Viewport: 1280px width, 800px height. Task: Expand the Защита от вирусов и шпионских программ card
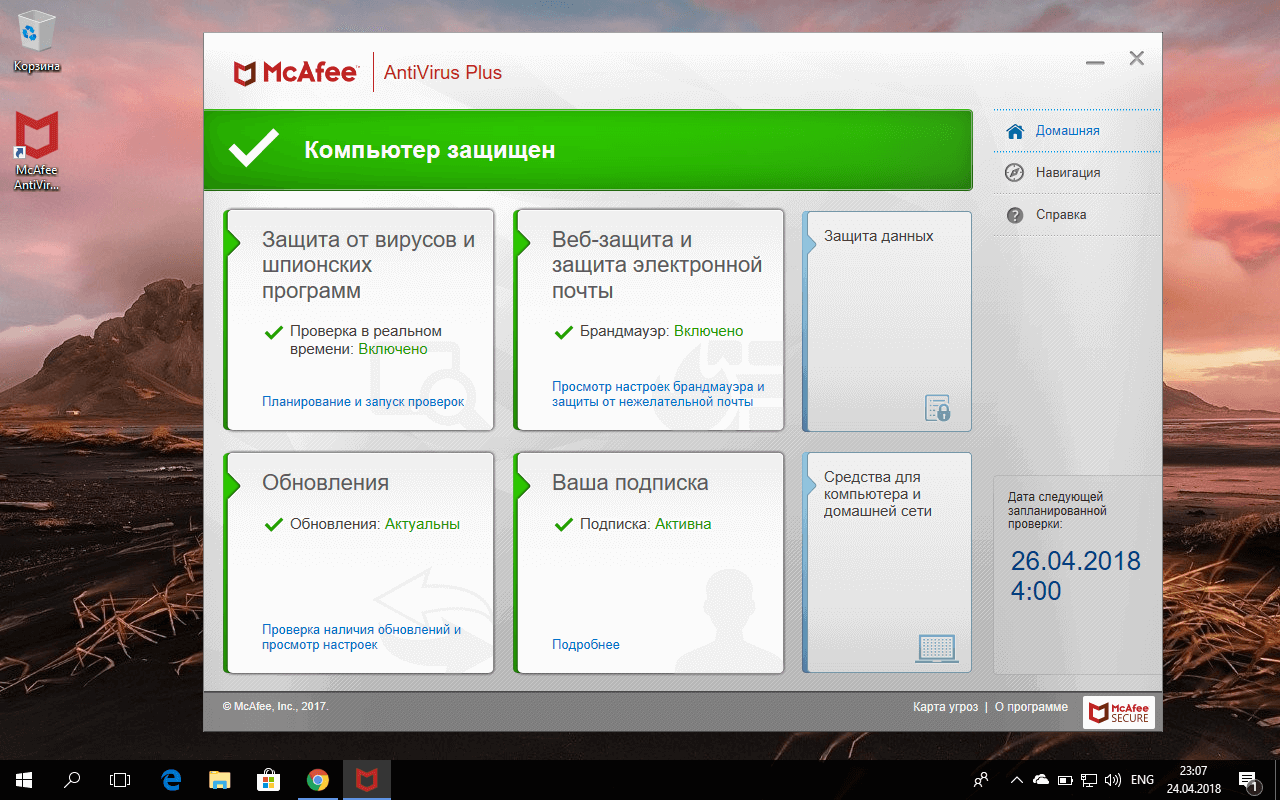pos(359,321)
